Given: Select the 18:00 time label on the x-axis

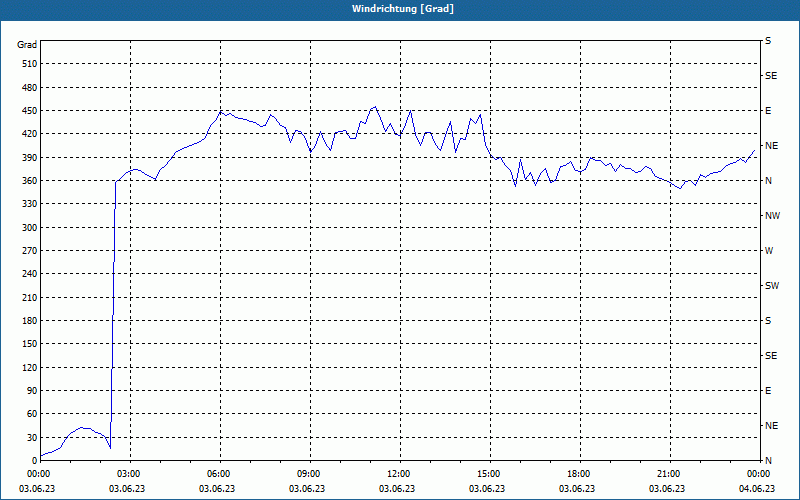Looking at the screenshot, I should 580,474.
